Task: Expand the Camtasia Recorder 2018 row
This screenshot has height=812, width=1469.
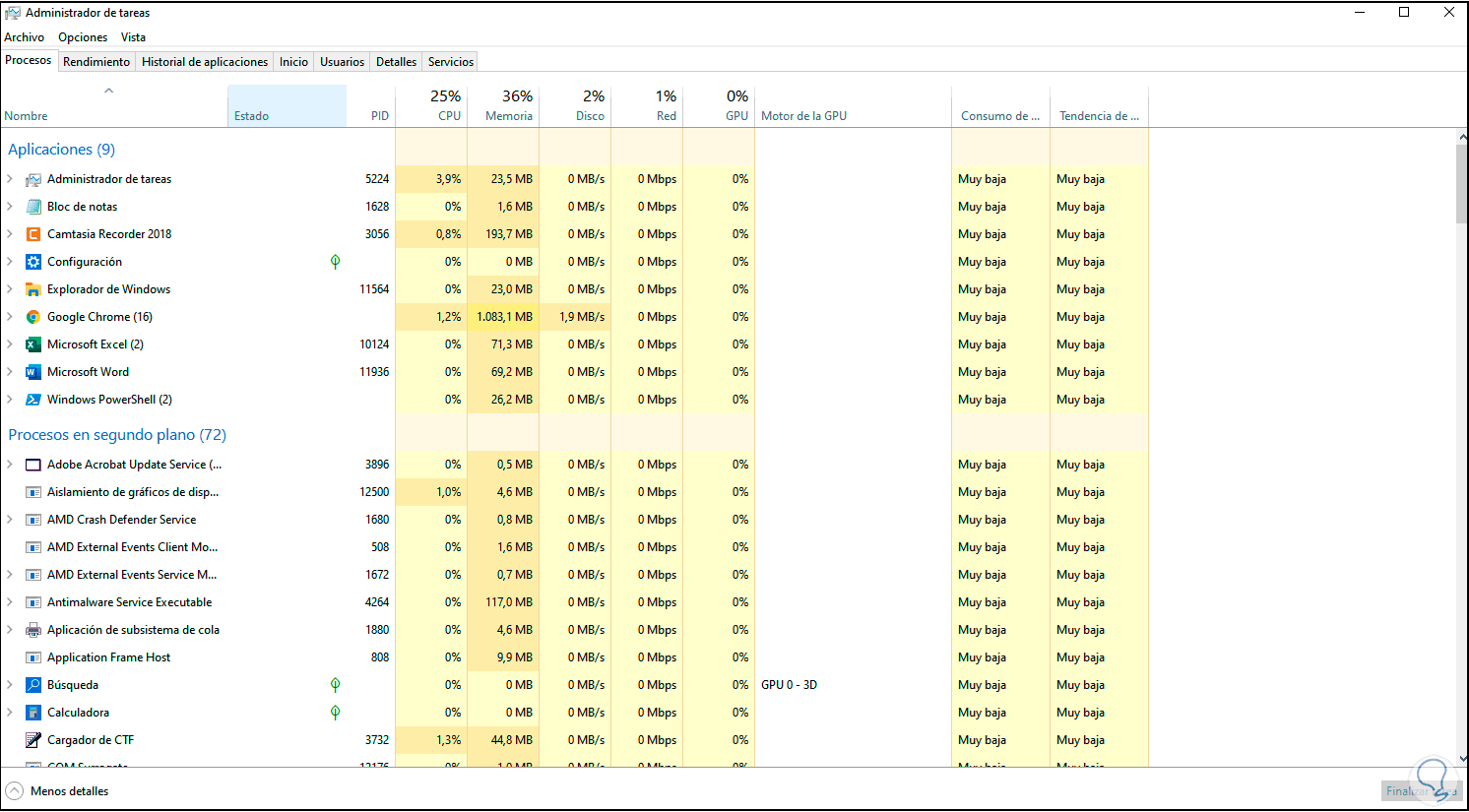Action: (x=10, y=234)
